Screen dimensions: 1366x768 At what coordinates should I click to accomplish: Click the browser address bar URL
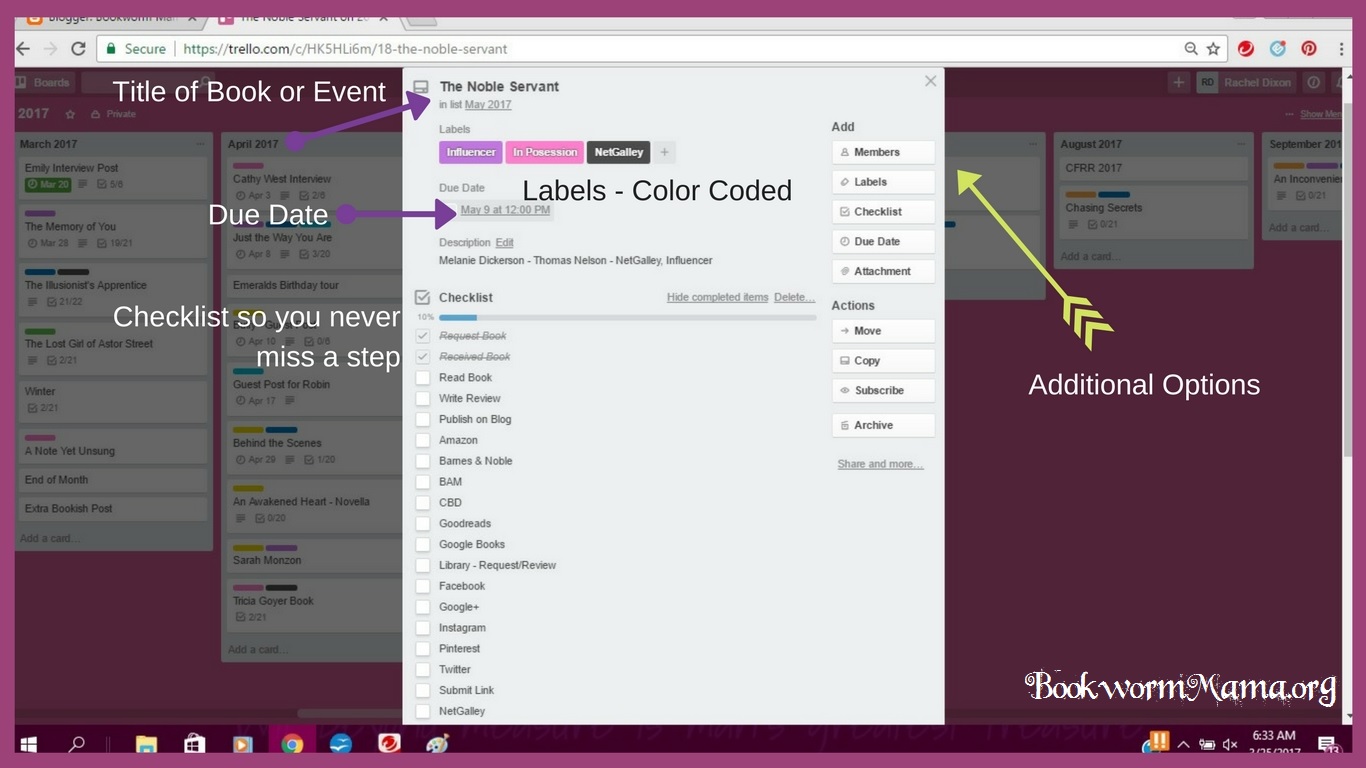coord(345,48)
